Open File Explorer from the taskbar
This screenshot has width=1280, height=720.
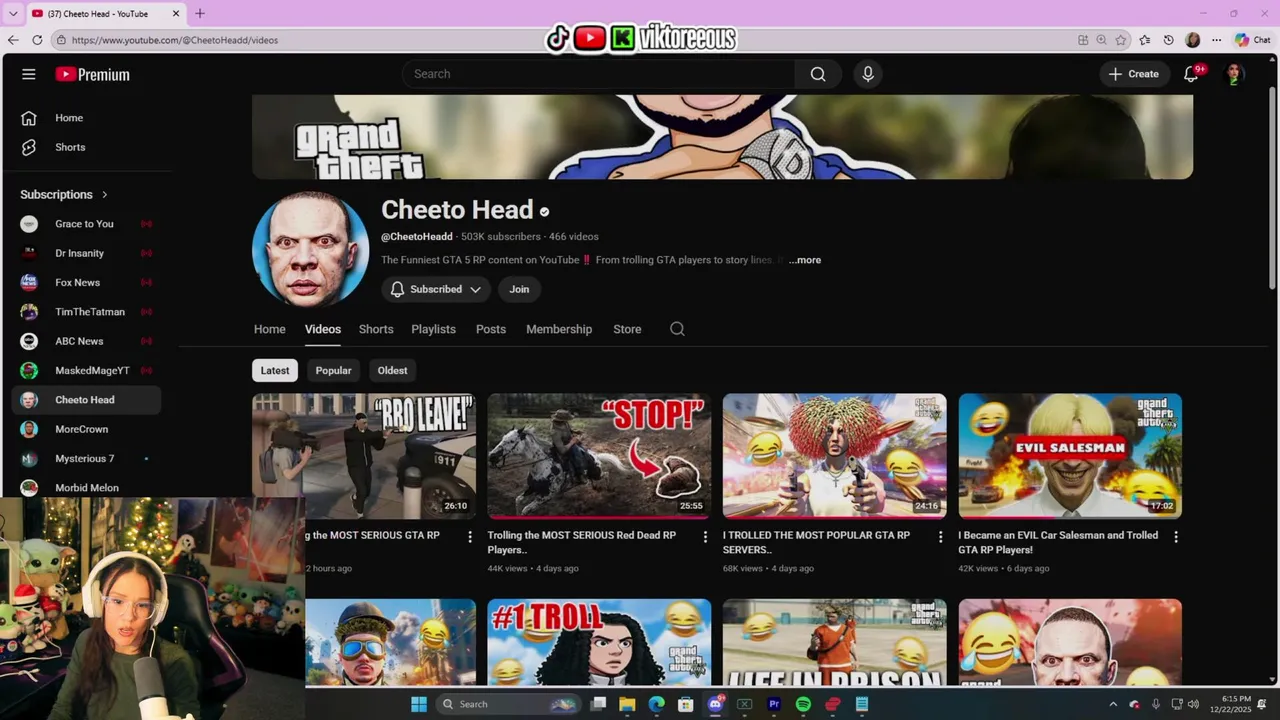tap(627, 704)
